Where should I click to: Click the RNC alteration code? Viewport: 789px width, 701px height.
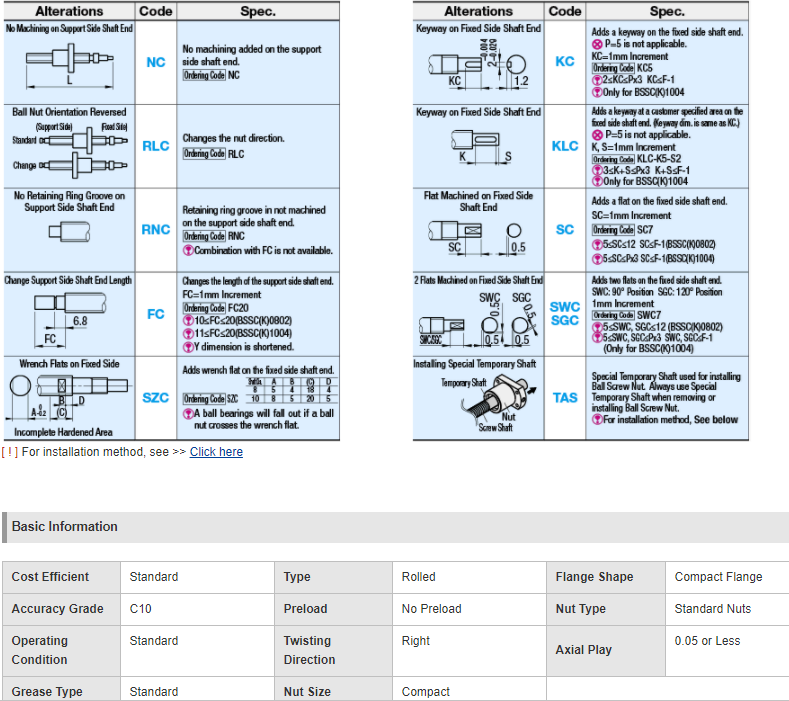coord(155,229)
